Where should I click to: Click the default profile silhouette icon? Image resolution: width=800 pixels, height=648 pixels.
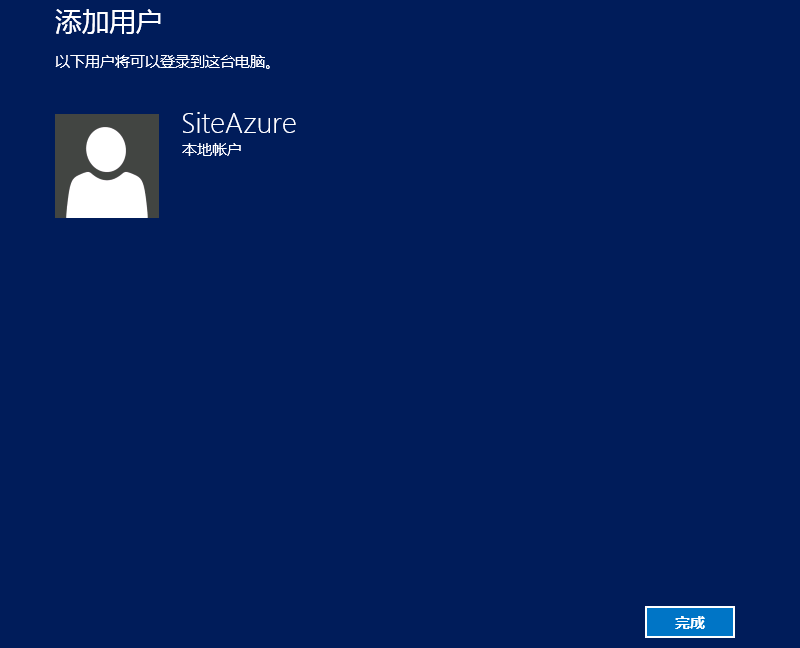click(x=107, y=166)
